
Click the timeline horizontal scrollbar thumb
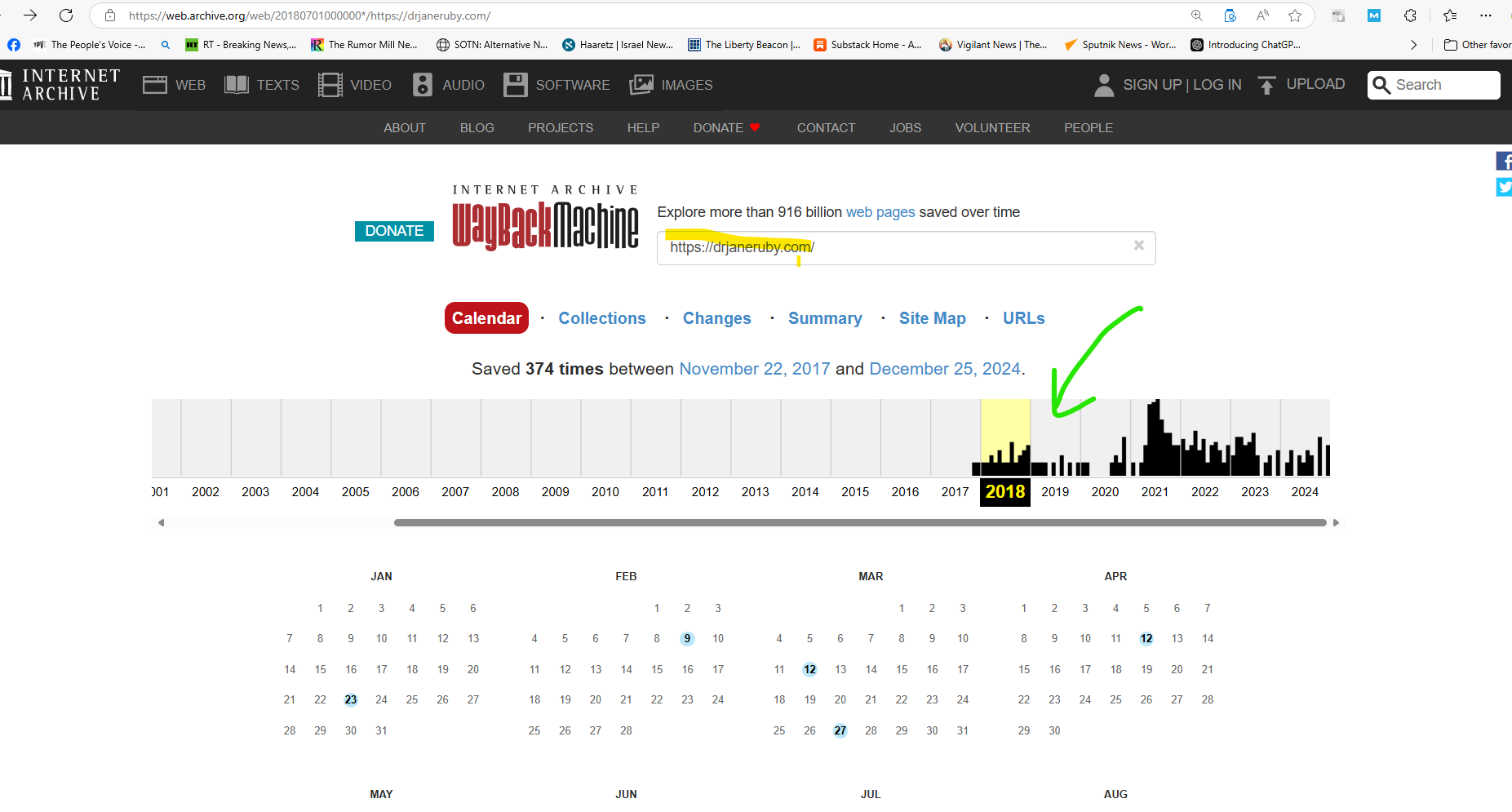coord(860,523)
